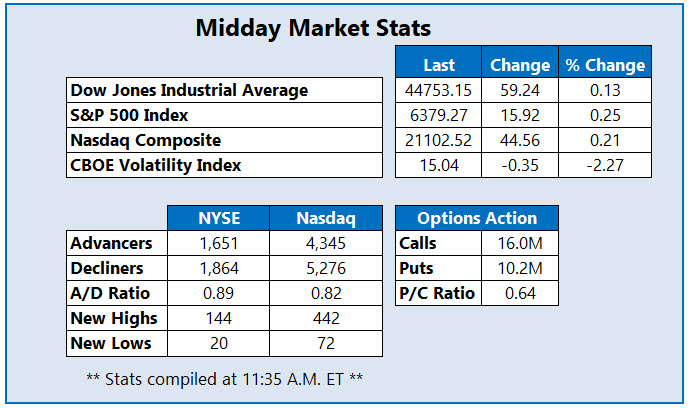The width and height of the screenshot is (692, 408).
Task: Click the Advancers row label
Action: (x=111, y=243)
